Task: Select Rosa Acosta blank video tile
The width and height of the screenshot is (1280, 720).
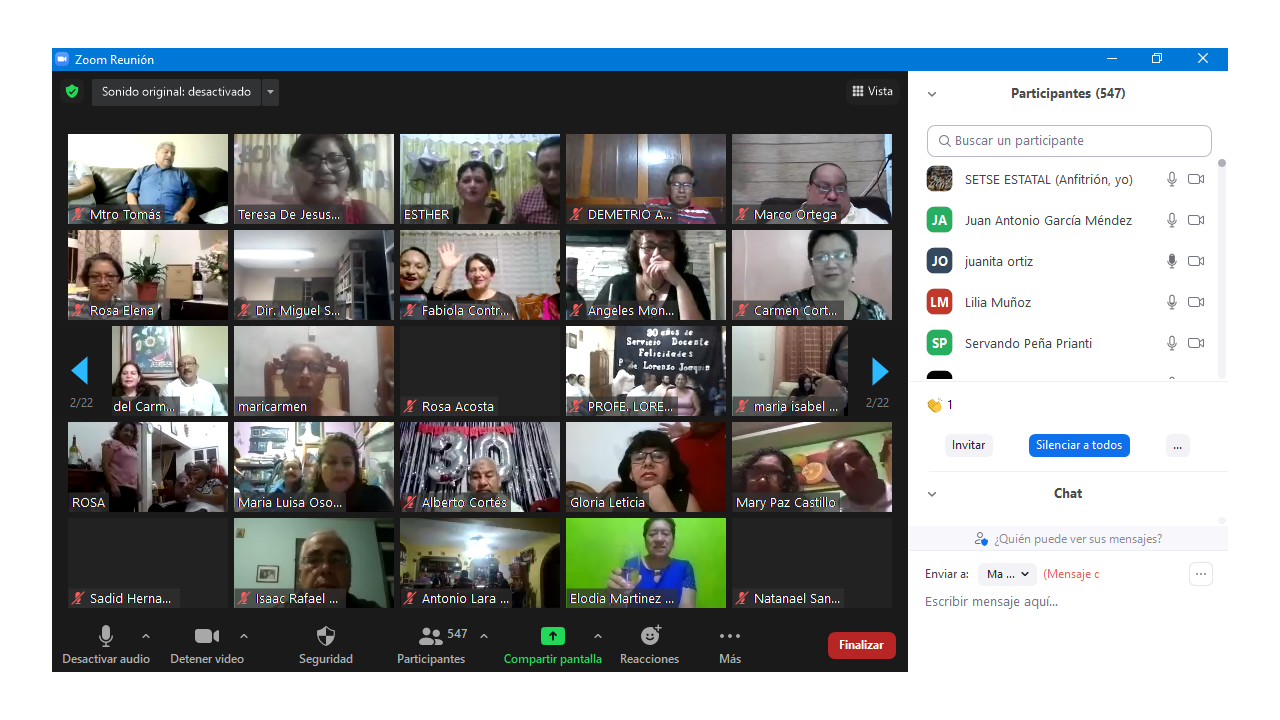Action: pyautogui.click(x=480, y=371)
